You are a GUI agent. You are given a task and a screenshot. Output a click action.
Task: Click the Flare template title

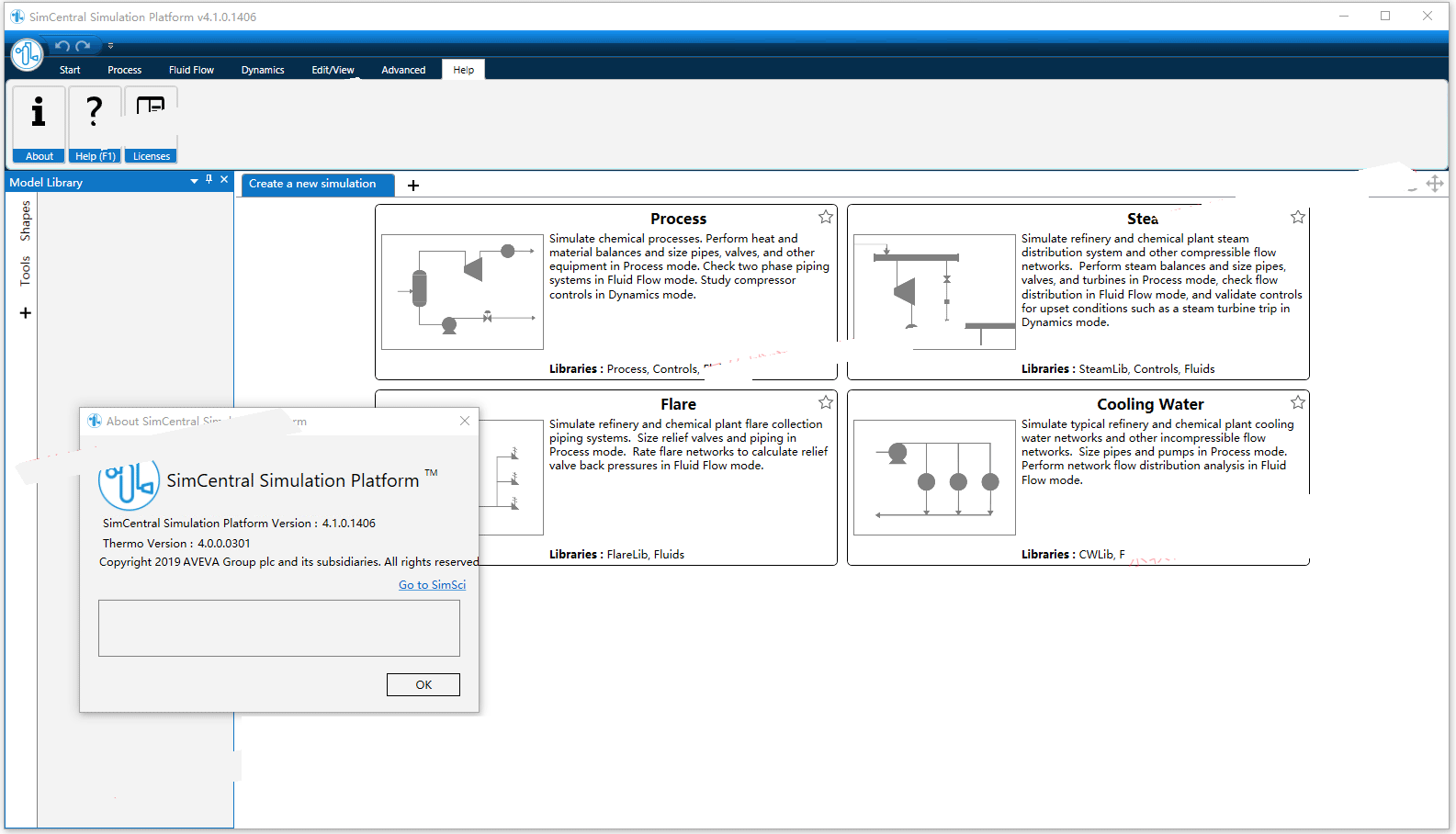pyautogui.click(x=678, y=404)
